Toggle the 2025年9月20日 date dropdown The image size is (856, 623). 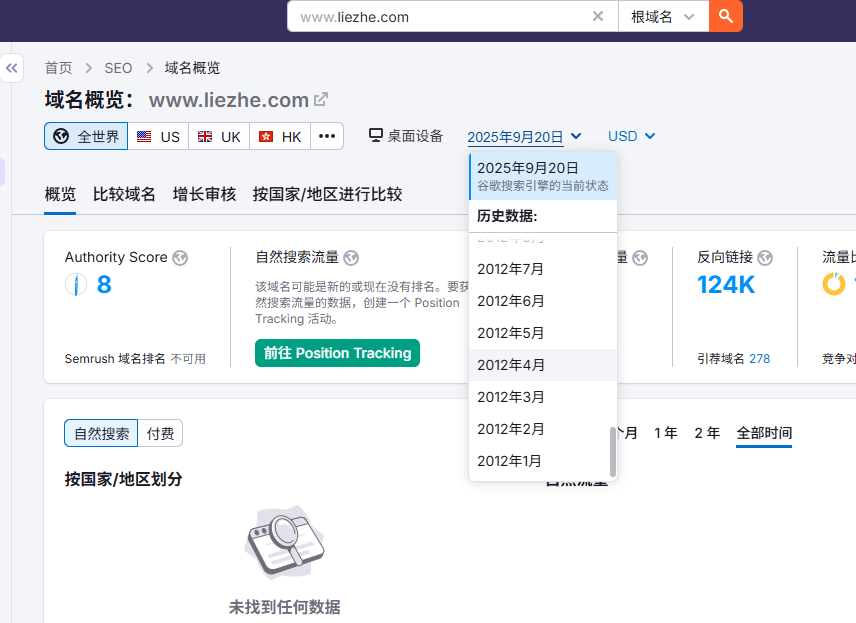click(524, 137)
